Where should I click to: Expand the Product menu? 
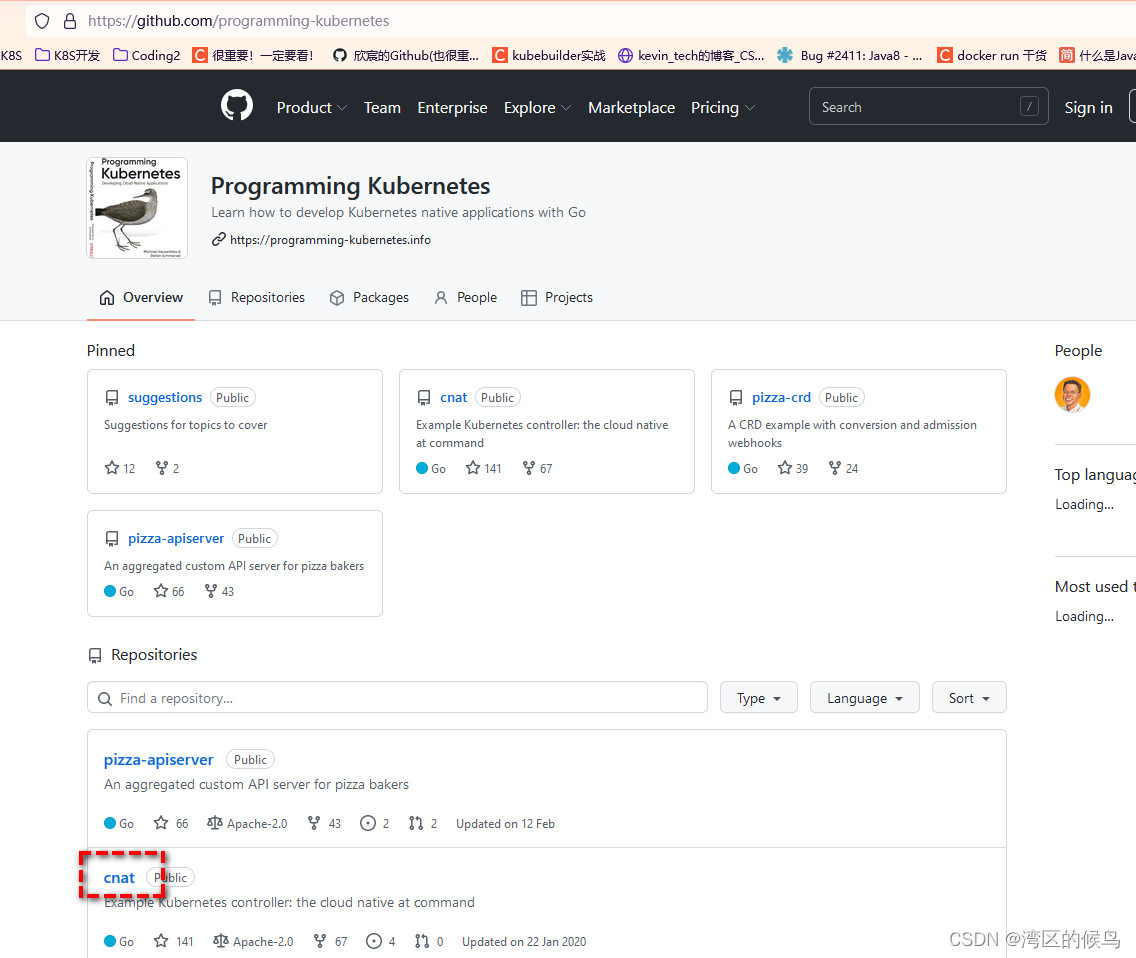pos(312,107)
